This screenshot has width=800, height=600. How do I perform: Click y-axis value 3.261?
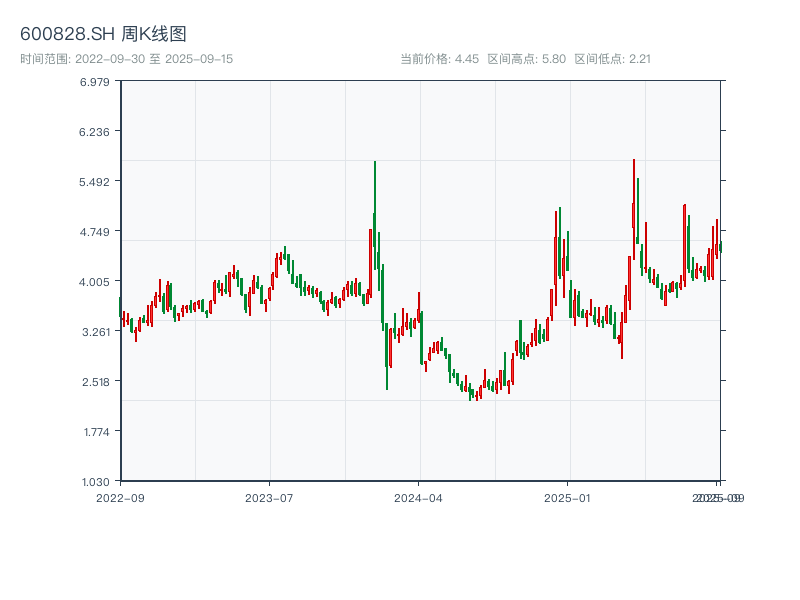point(96,332)
